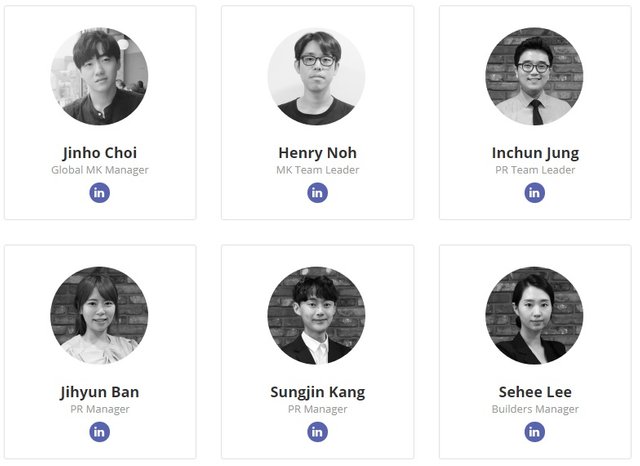The image size is (640, 466).
Task: Click the Builders Manager title text
Action: pos(535,409)
